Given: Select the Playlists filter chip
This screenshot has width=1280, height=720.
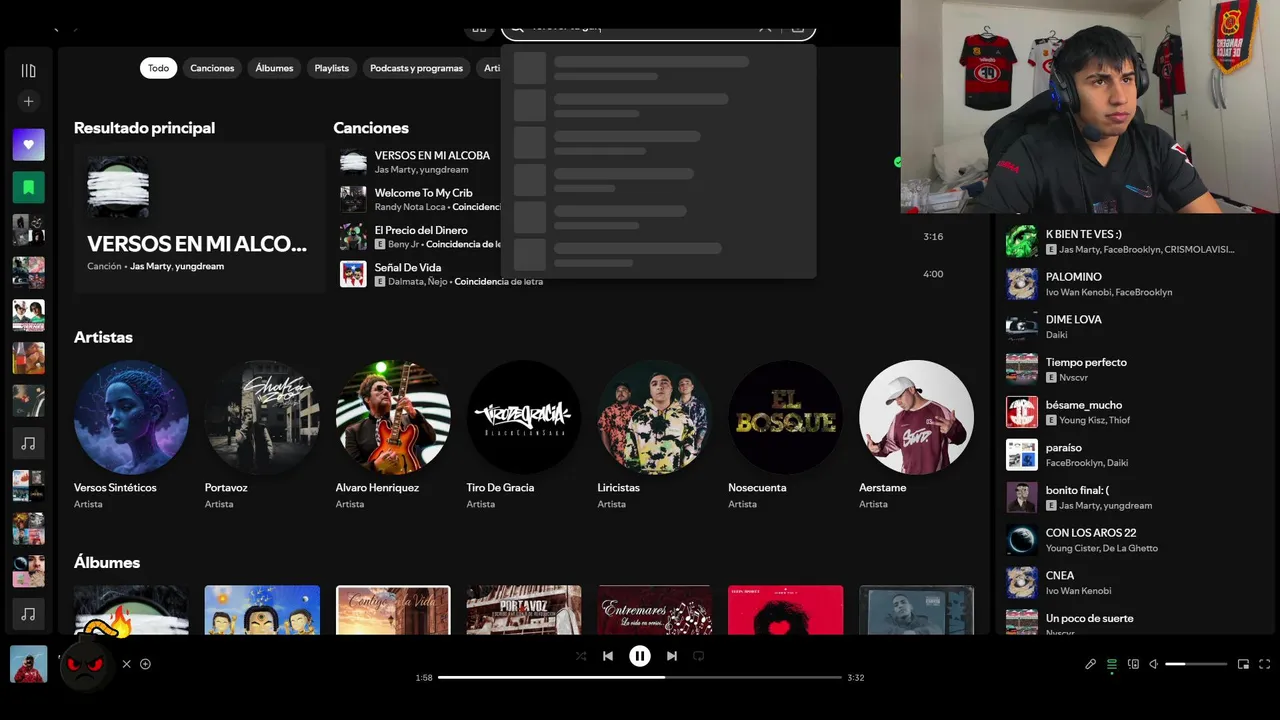Looking at the screenshot, I should point(332,68).
